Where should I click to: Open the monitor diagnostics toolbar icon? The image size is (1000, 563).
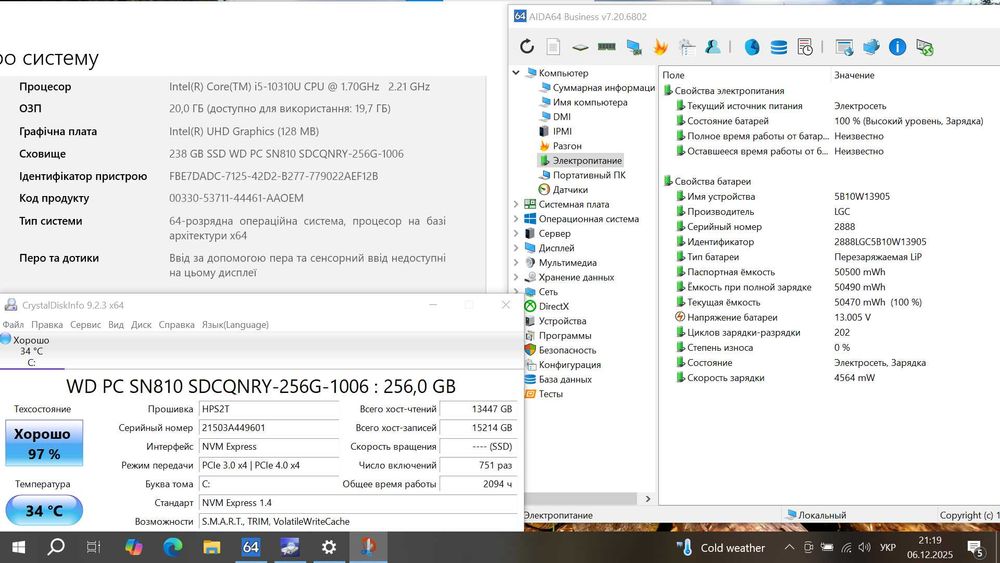point(634,47)
